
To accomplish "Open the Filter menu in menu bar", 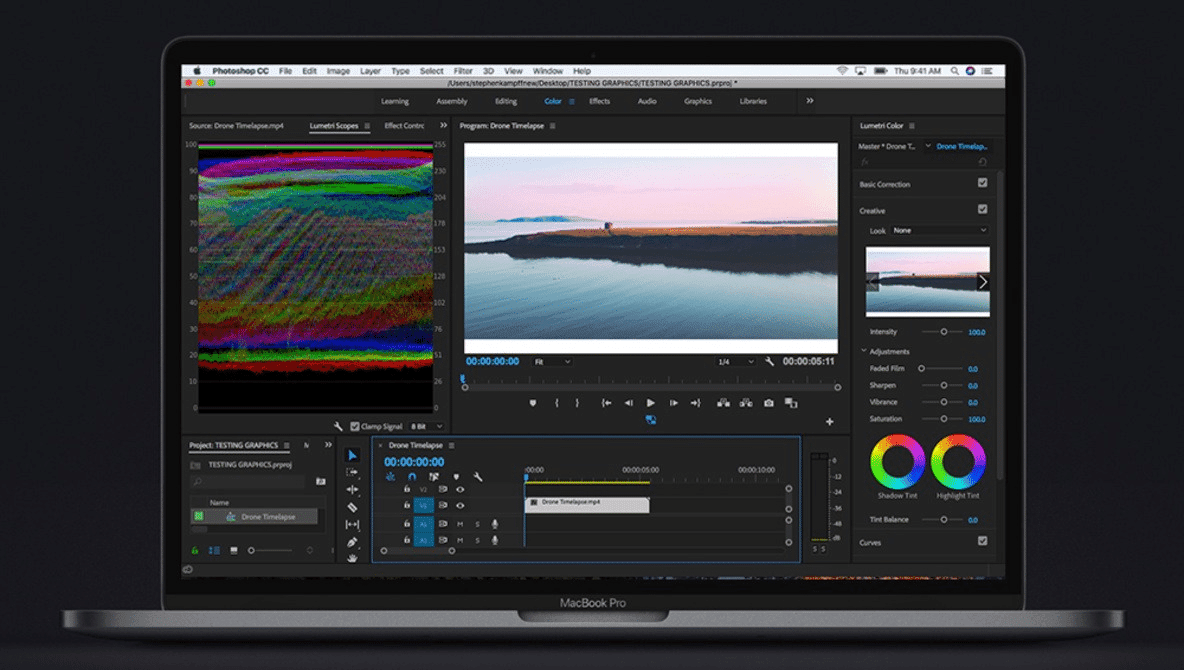I will coord(463,71).
